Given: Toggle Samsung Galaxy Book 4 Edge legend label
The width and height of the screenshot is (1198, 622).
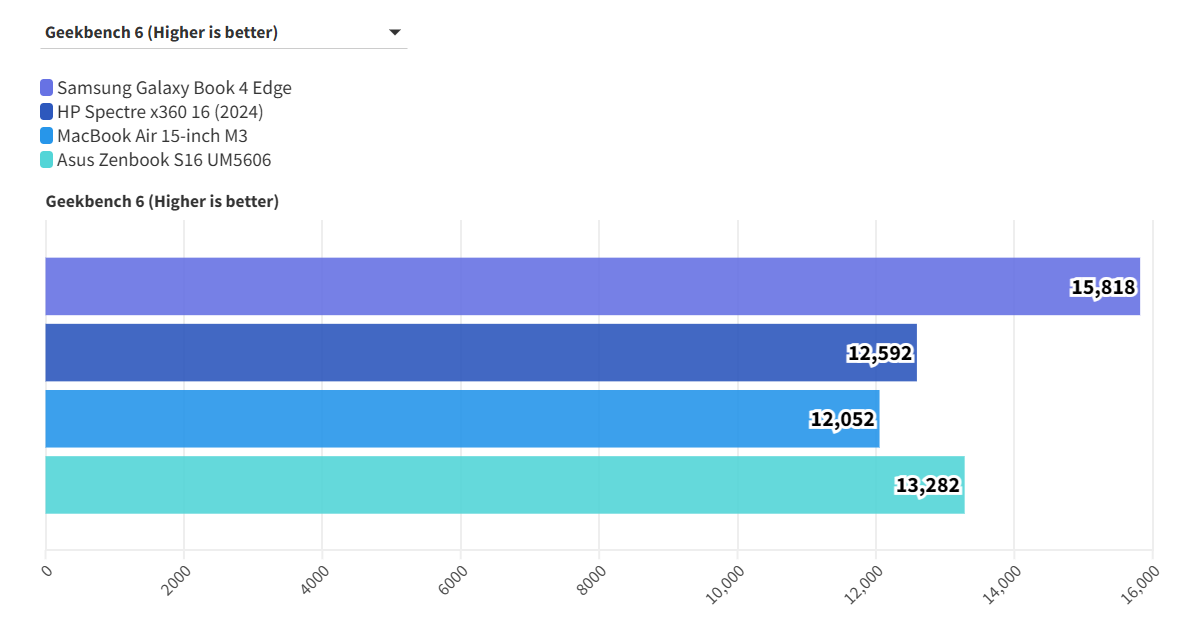Looking at the screenshot, I should (174, 88).
